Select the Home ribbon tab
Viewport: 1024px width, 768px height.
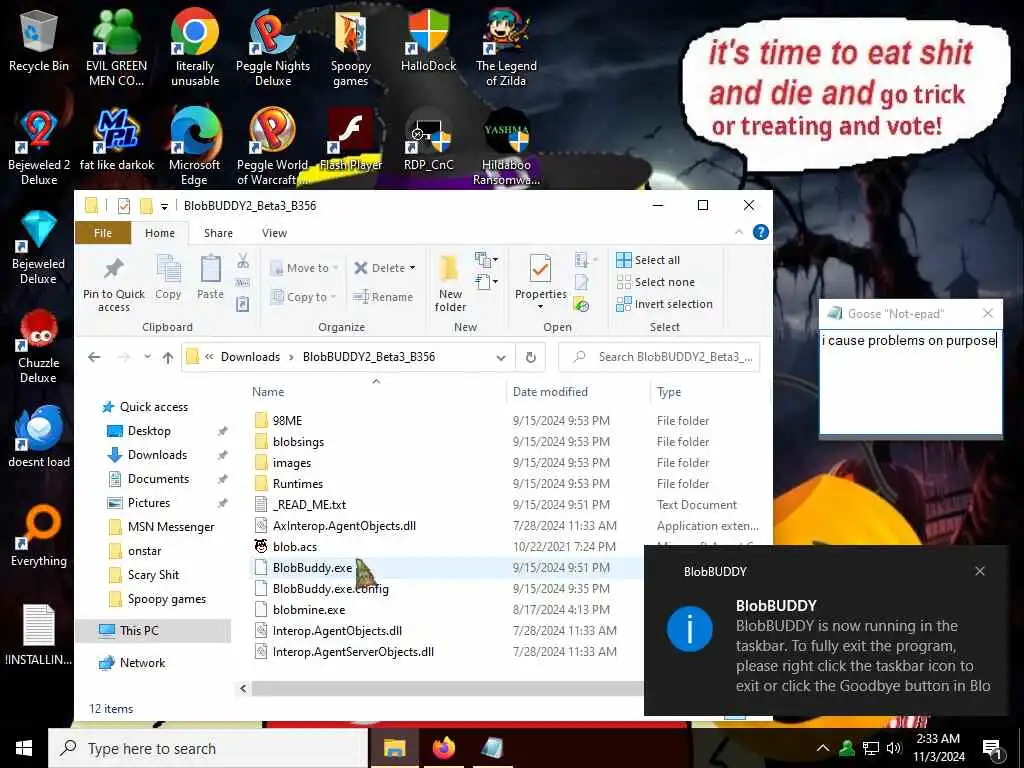click(160, 233)
